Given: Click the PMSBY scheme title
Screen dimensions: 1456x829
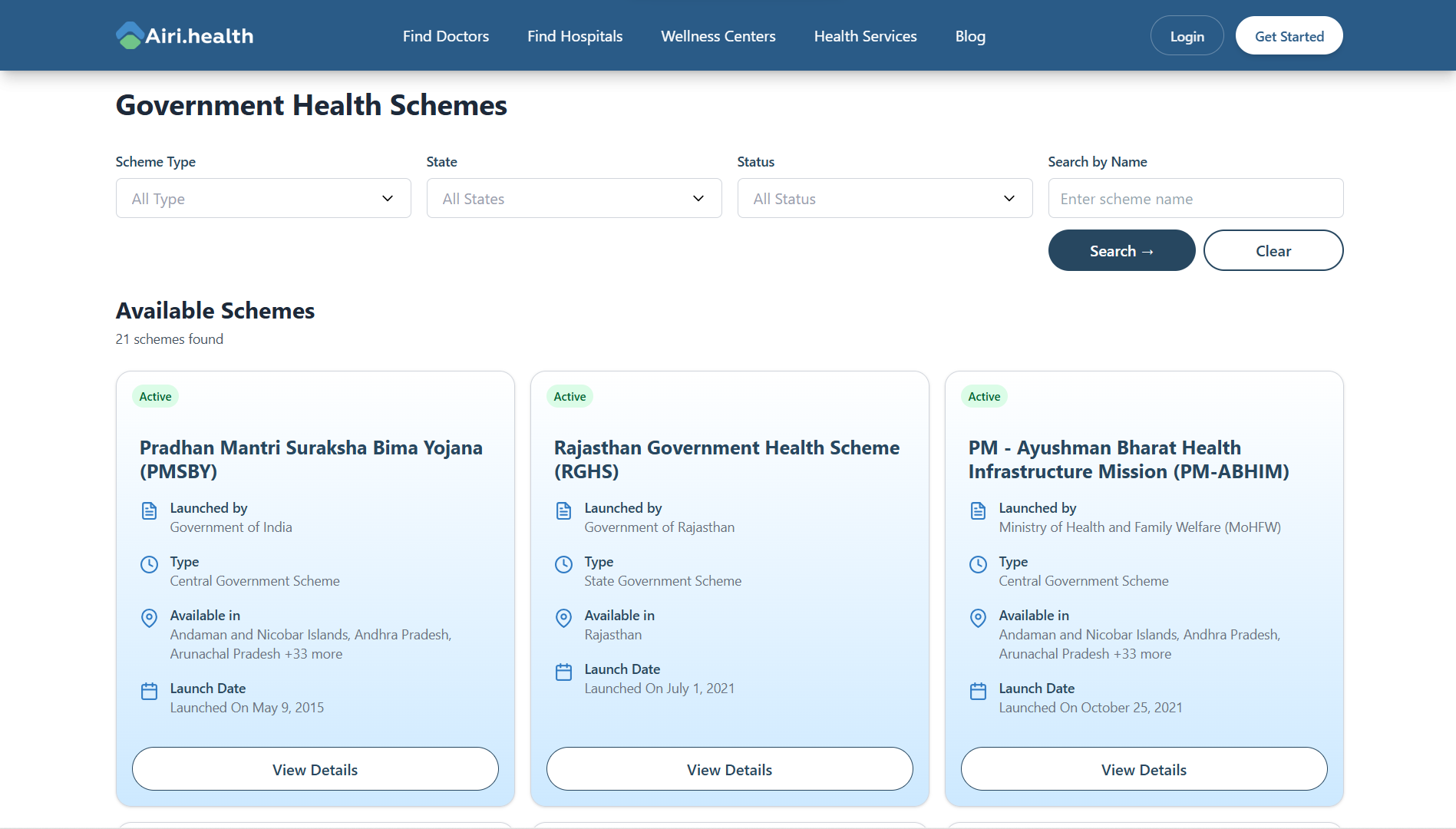Looking at the screenshot, I should (x=311, y=459).
